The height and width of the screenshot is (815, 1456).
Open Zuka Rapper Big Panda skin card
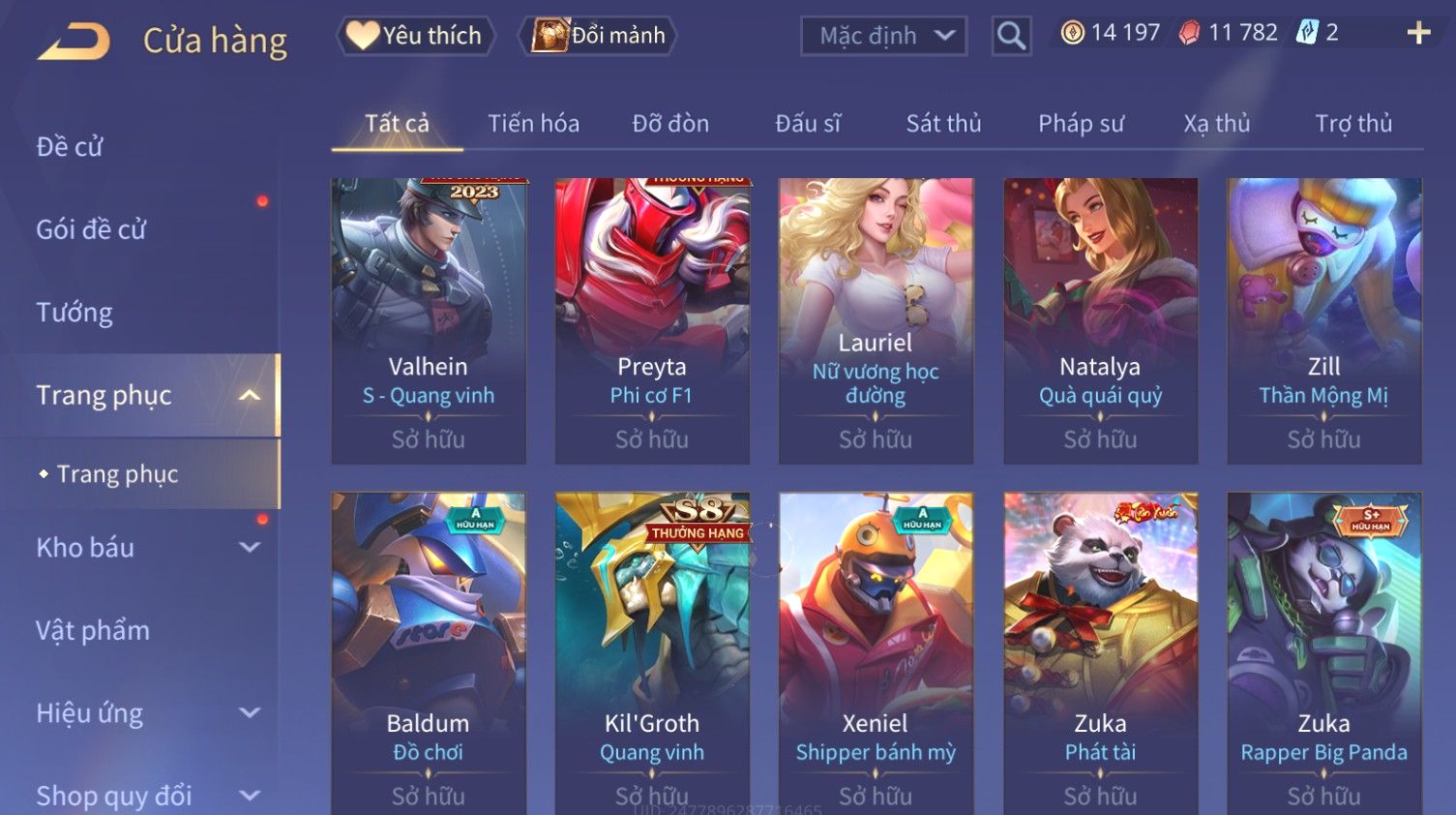1324,653
